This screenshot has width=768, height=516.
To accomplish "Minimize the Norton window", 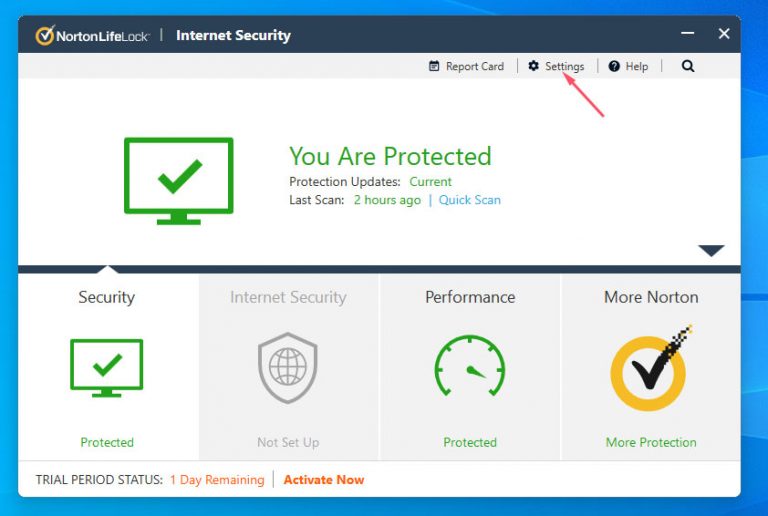I will pos(685,35).
